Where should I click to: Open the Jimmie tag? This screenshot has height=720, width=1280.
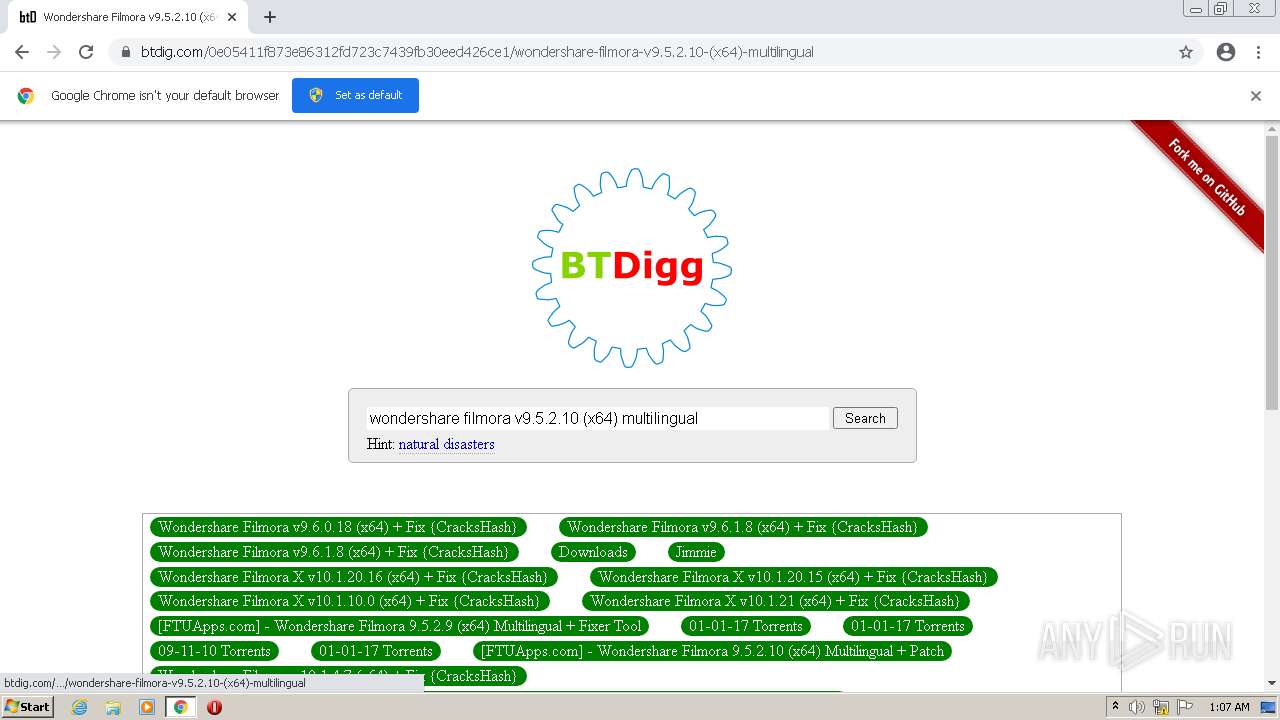(x=696, y=552)
